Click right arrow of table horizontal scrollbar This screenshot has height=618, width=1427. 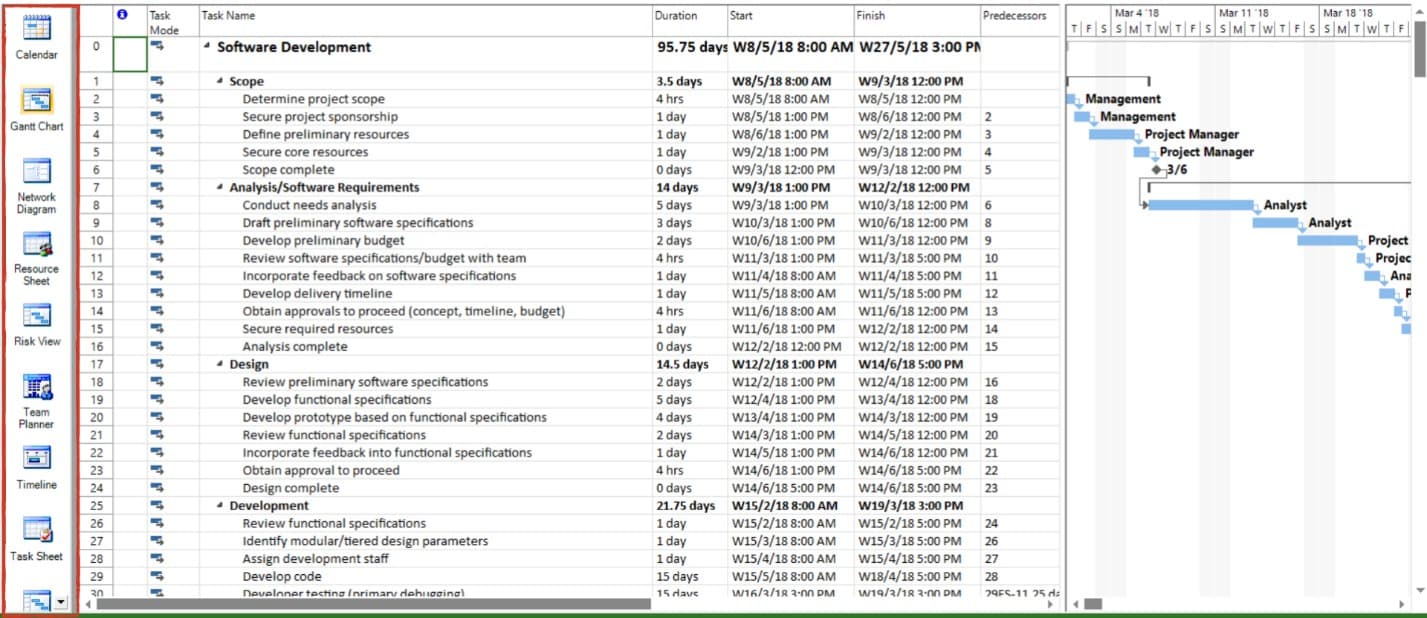click(1050, 604)
